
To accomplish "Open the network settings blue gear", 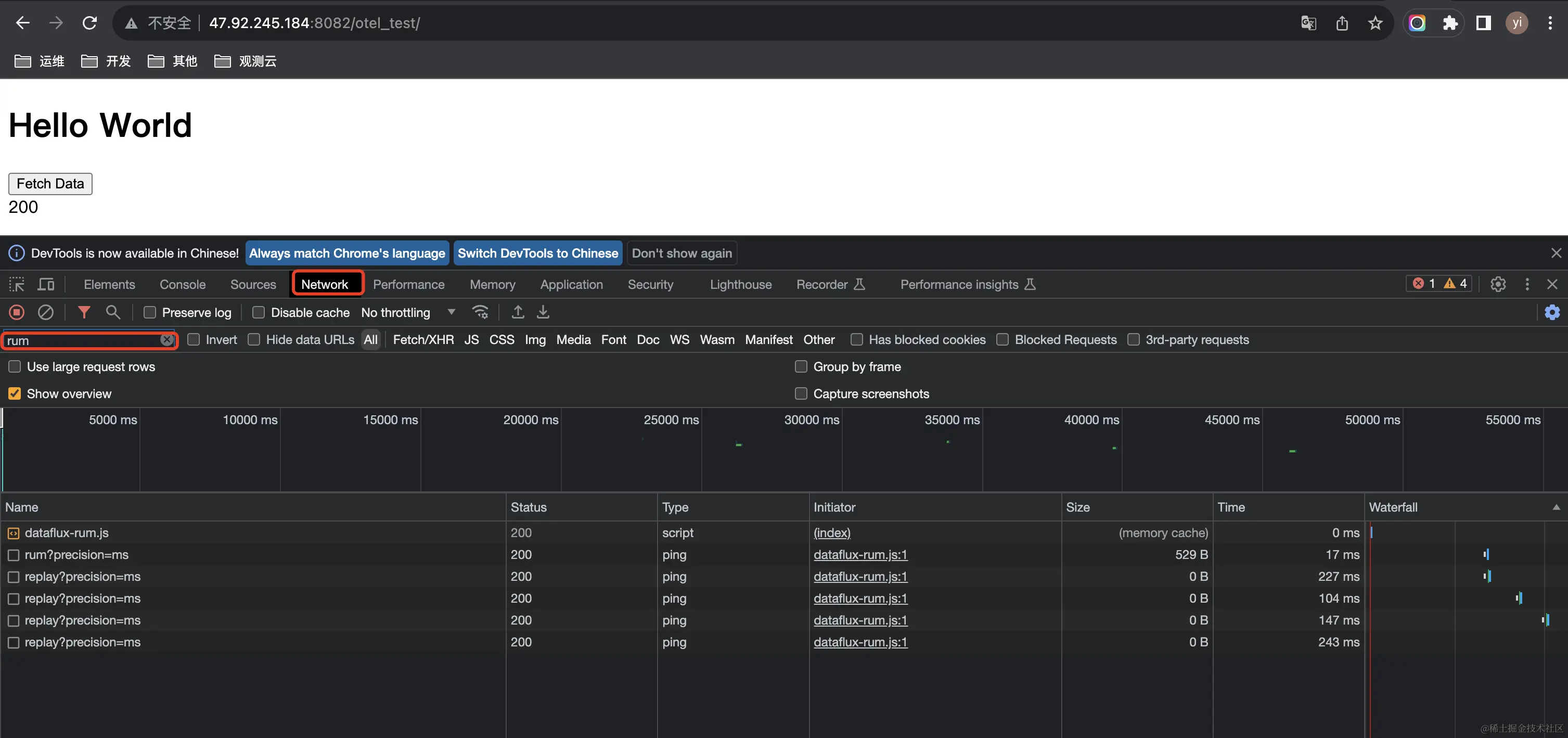I will pos(1552,312).
